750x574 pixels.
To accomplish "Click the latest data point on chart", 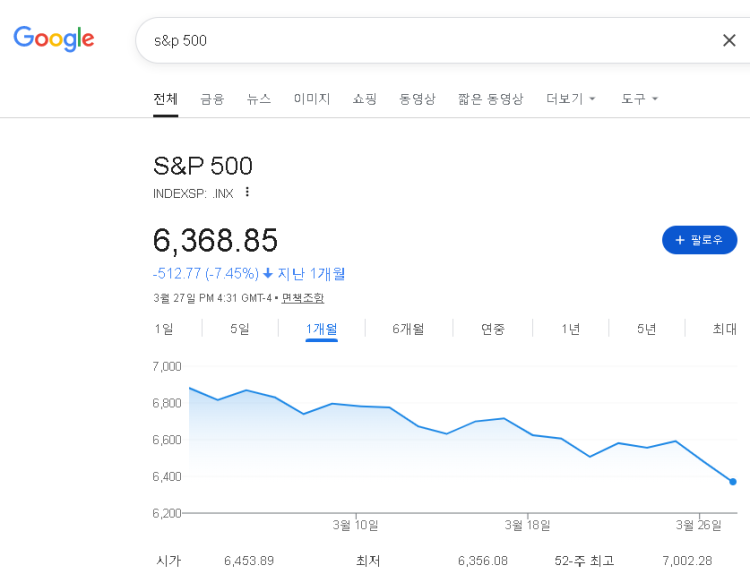I will pos(733,482).
